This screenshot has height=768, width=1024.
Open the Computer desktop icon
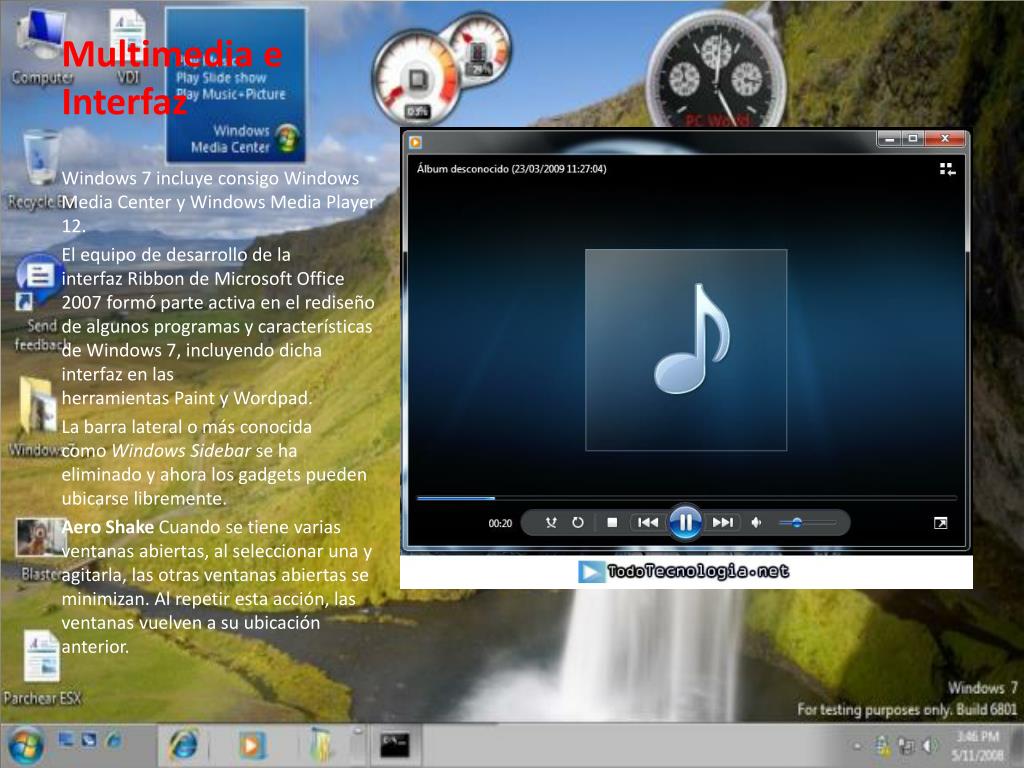tap(42, 47)
